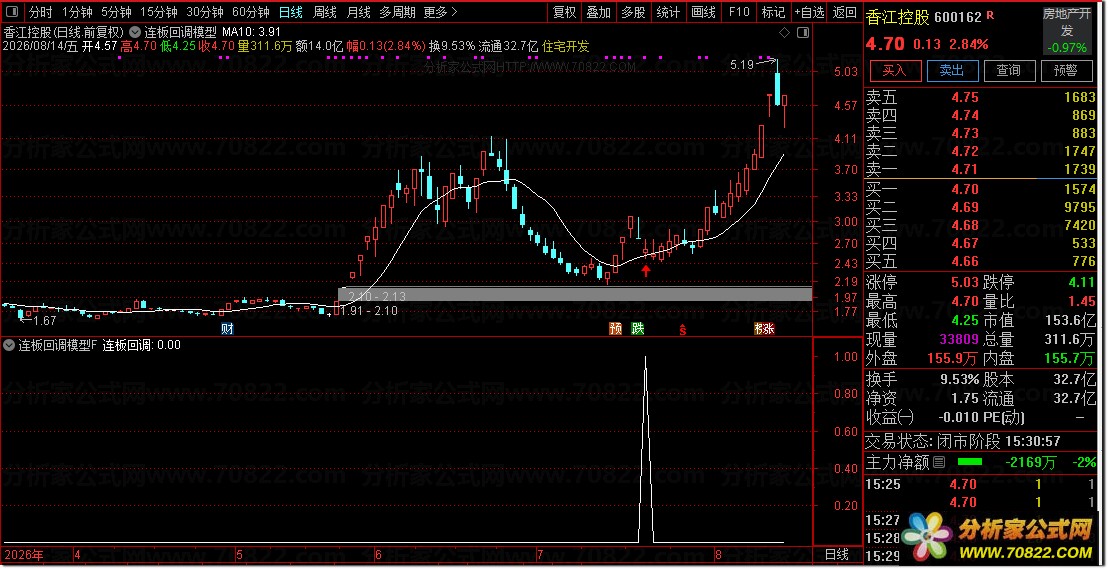Screen dimensions: 1109x569
Task: Open the 房地产开发 sector box
Action: click(1067, 30)
